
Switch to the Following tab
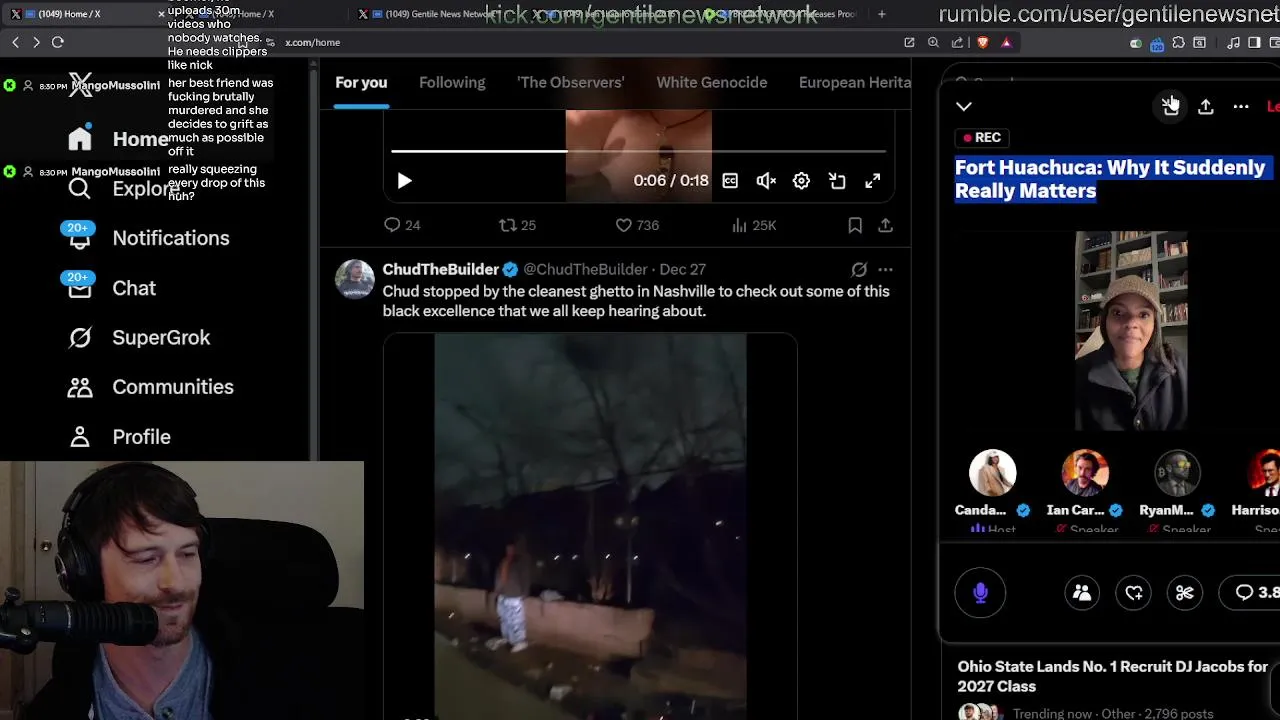452,83
